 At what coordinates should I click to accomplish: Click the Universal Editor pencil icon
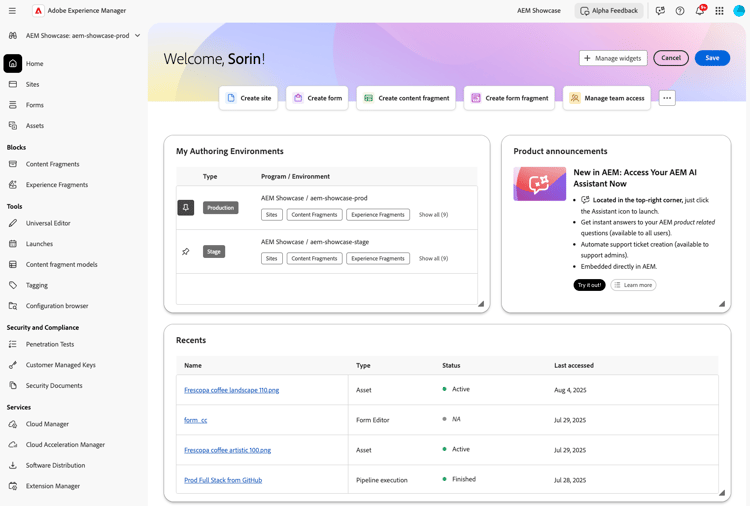[x=13, y=223]
